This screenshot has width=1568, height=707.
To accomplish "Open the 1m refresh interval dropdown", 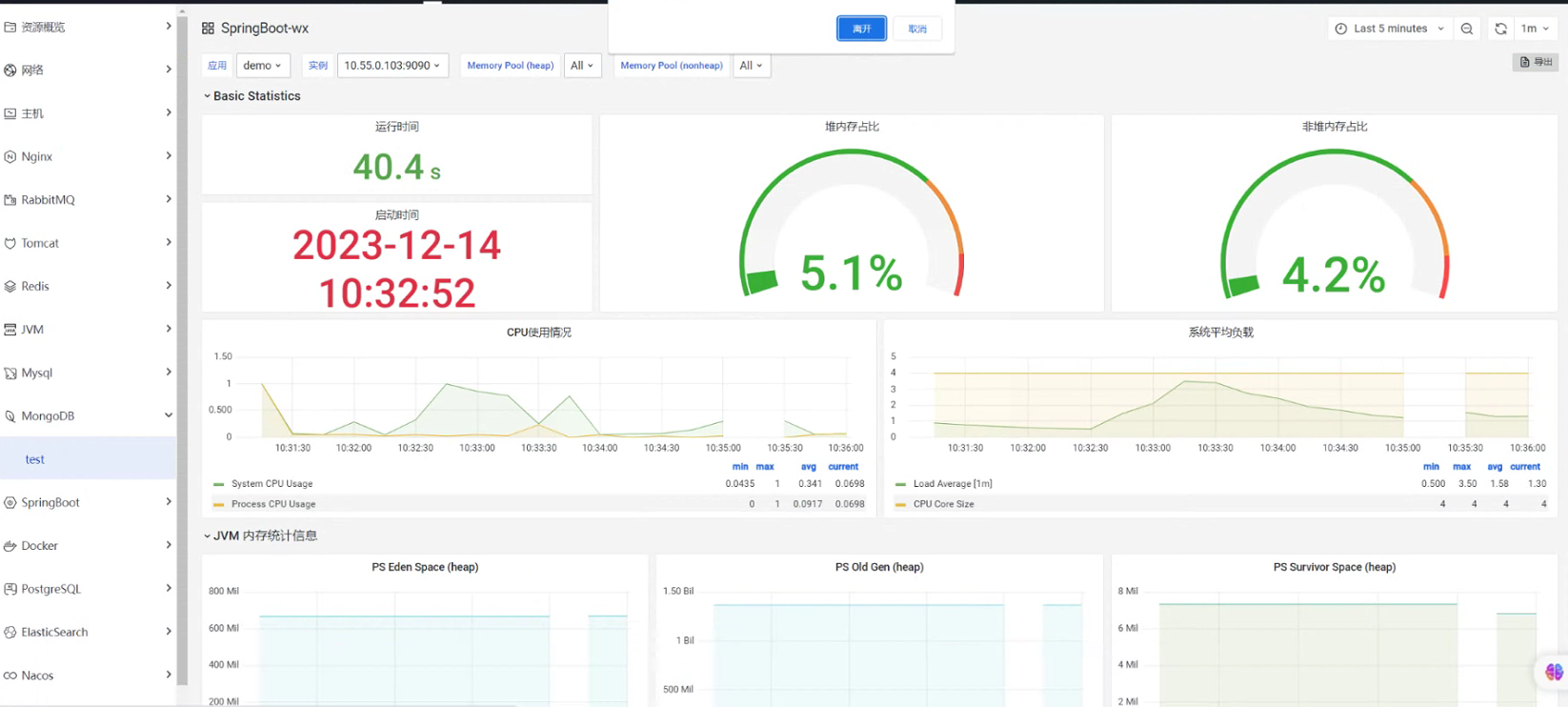I will (x=1535, y=29).
